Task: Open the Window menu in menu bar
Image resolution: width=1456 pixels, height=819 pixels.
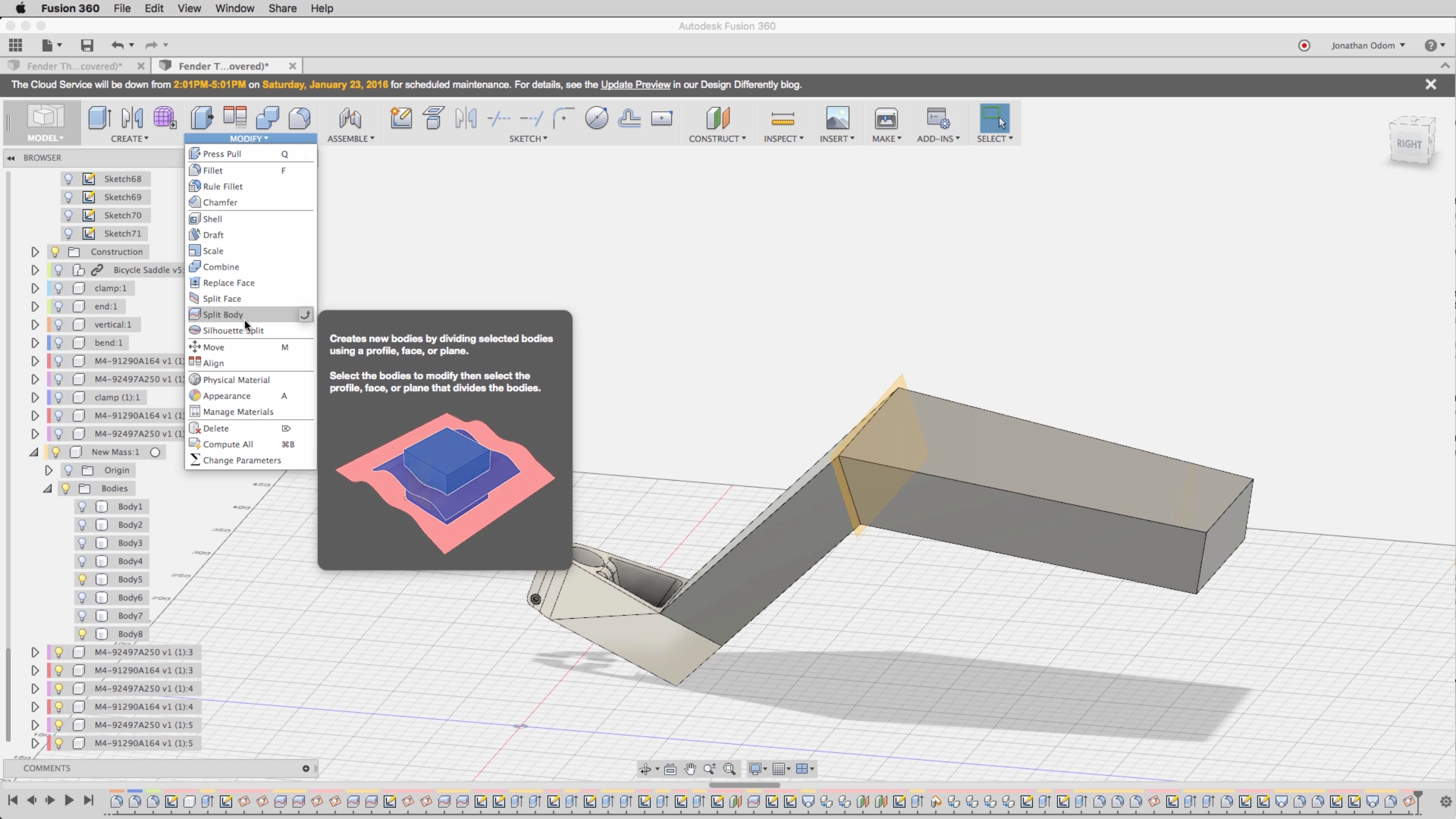Action: coord(234,9)
